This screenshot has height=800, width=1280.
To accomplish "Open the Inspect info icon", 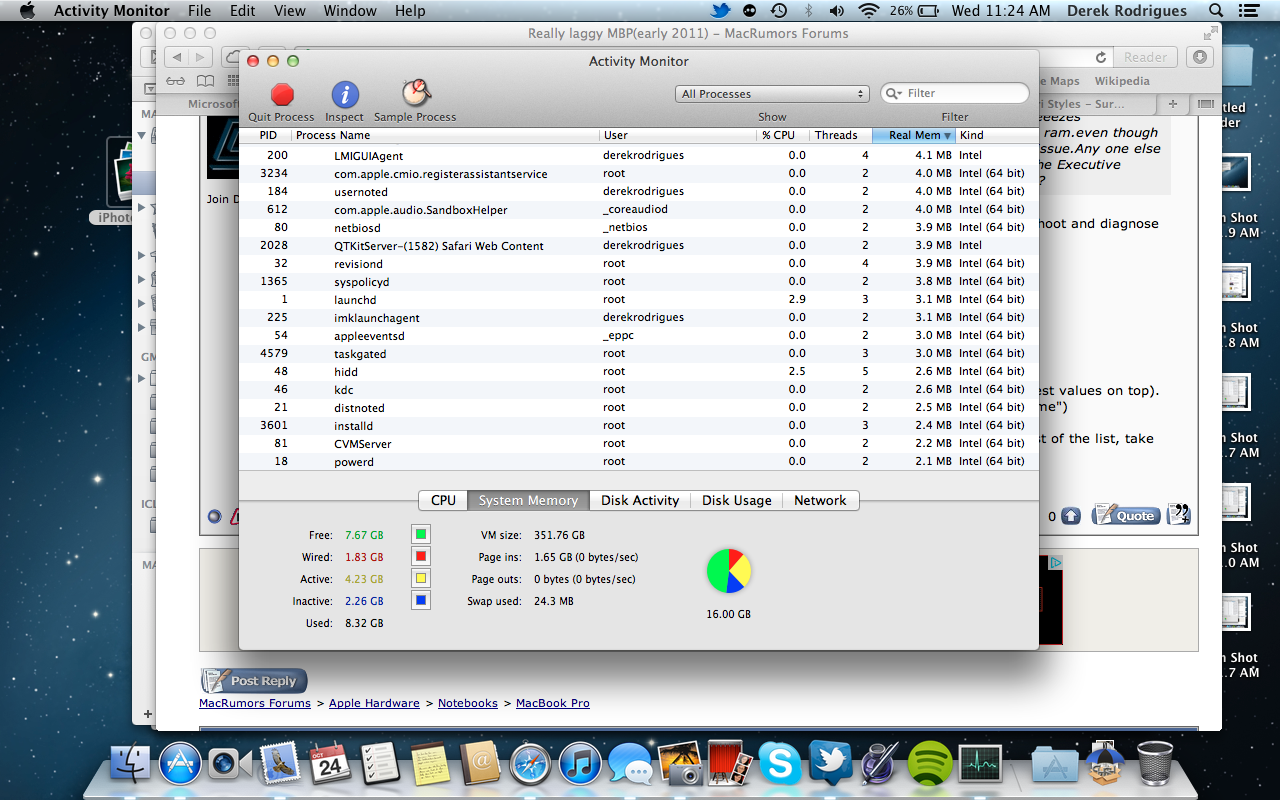I will click(x=345, y=94).
